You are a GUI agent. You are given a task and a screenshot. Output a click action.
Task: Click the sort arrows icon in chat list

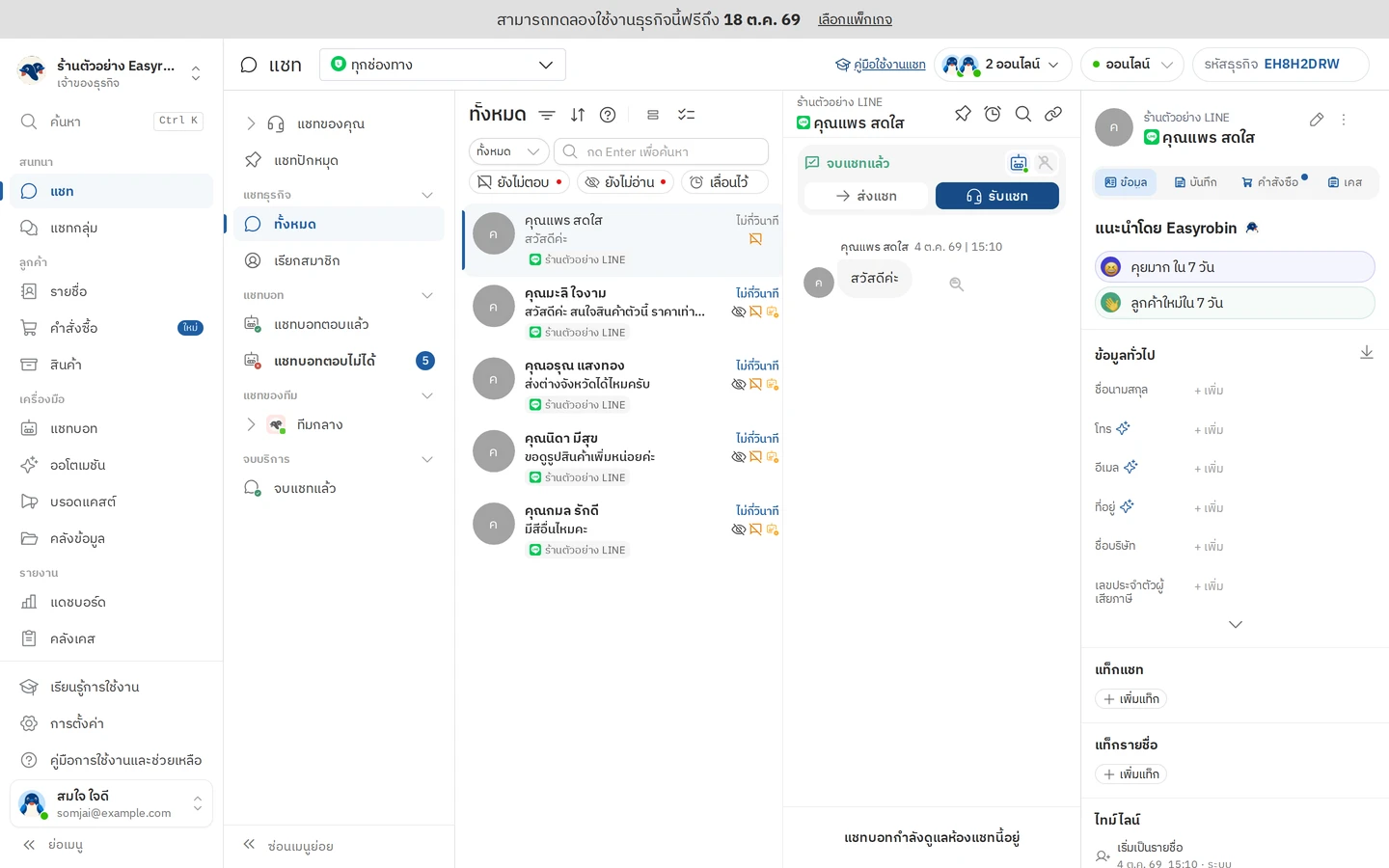click(x=578, y=115)
